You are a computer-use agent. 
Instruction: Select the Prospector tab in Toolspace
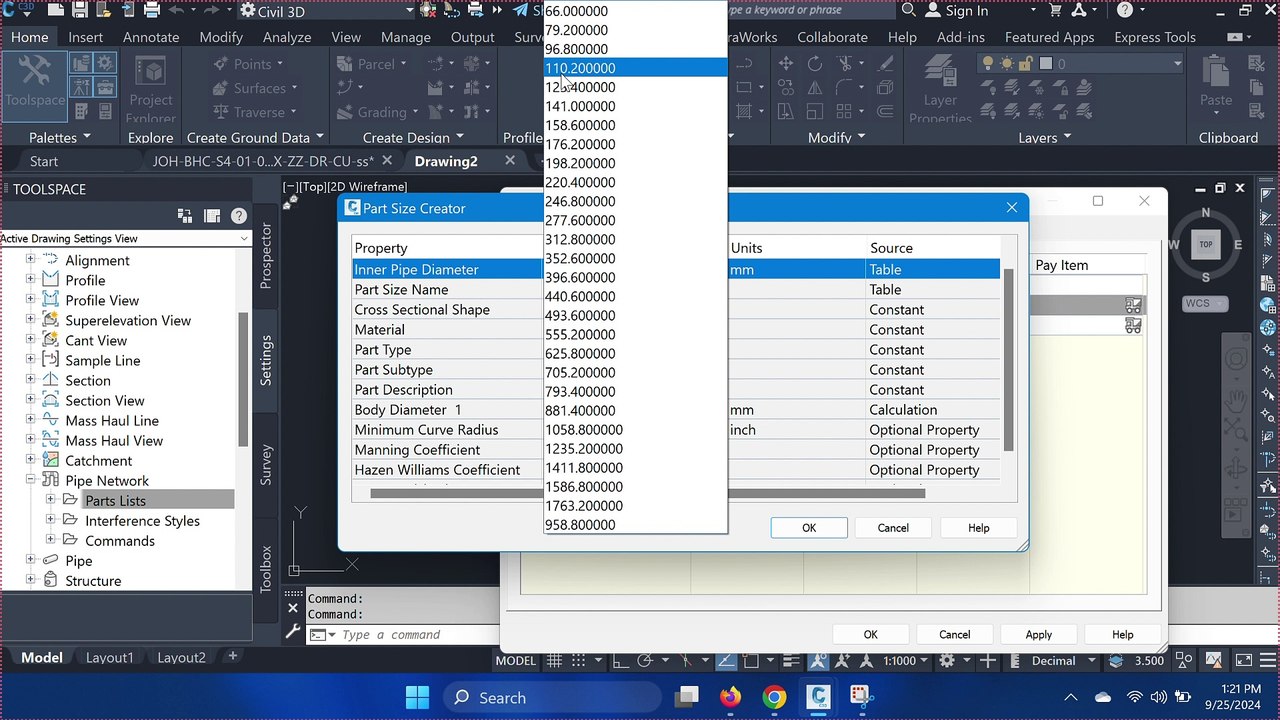(266, 256)
